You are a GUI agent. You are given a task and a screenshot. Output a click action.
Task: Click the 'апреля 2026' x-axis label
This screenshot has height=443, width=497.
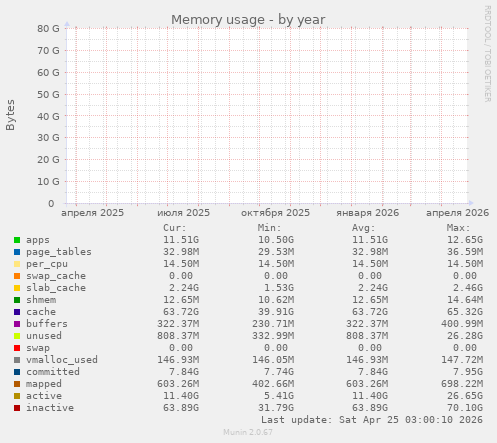pyautogui.click(x=457, y=213)
